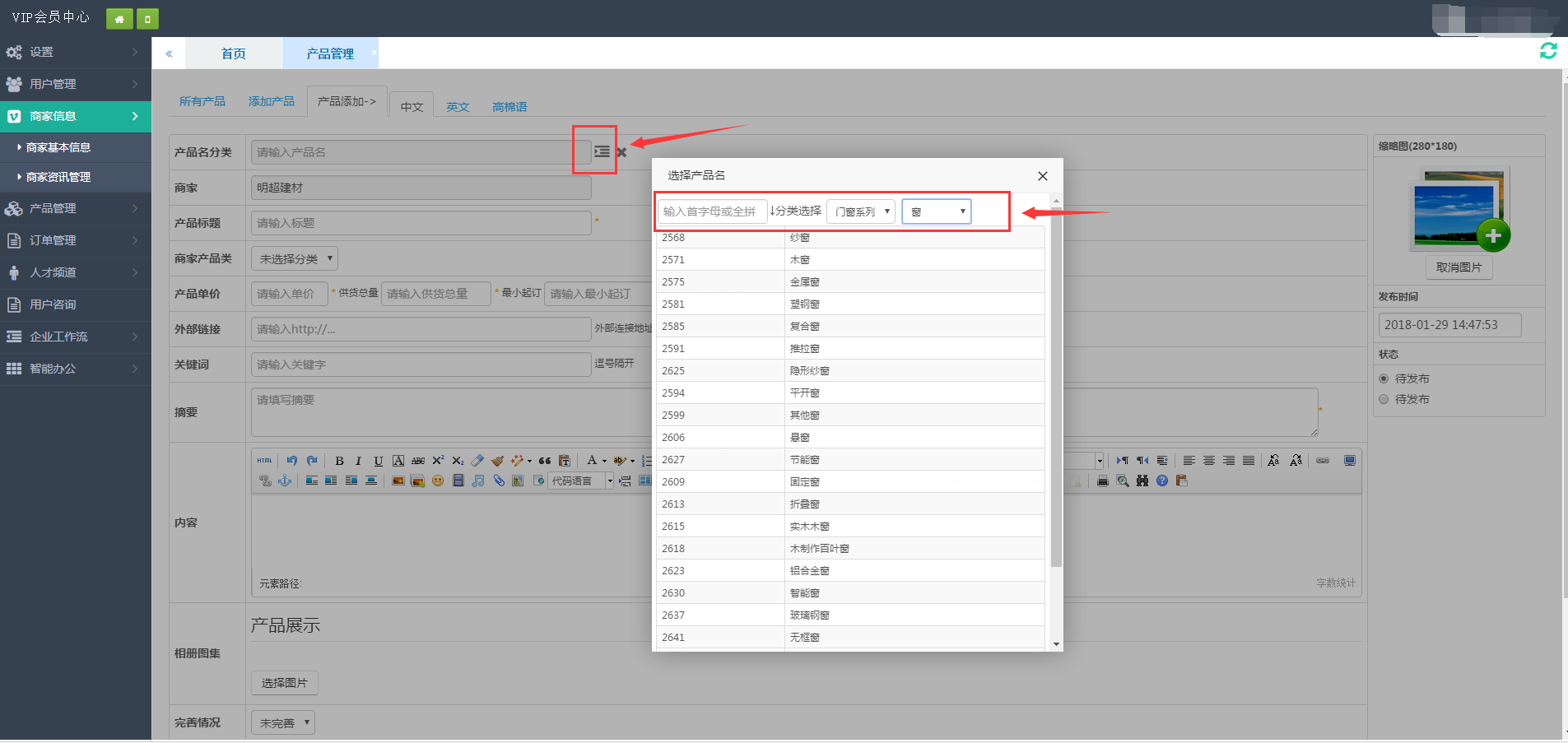Toggle bold formatting in the editor
Image resolution: width=1568 pixels, height=743 pixels.
339,461
